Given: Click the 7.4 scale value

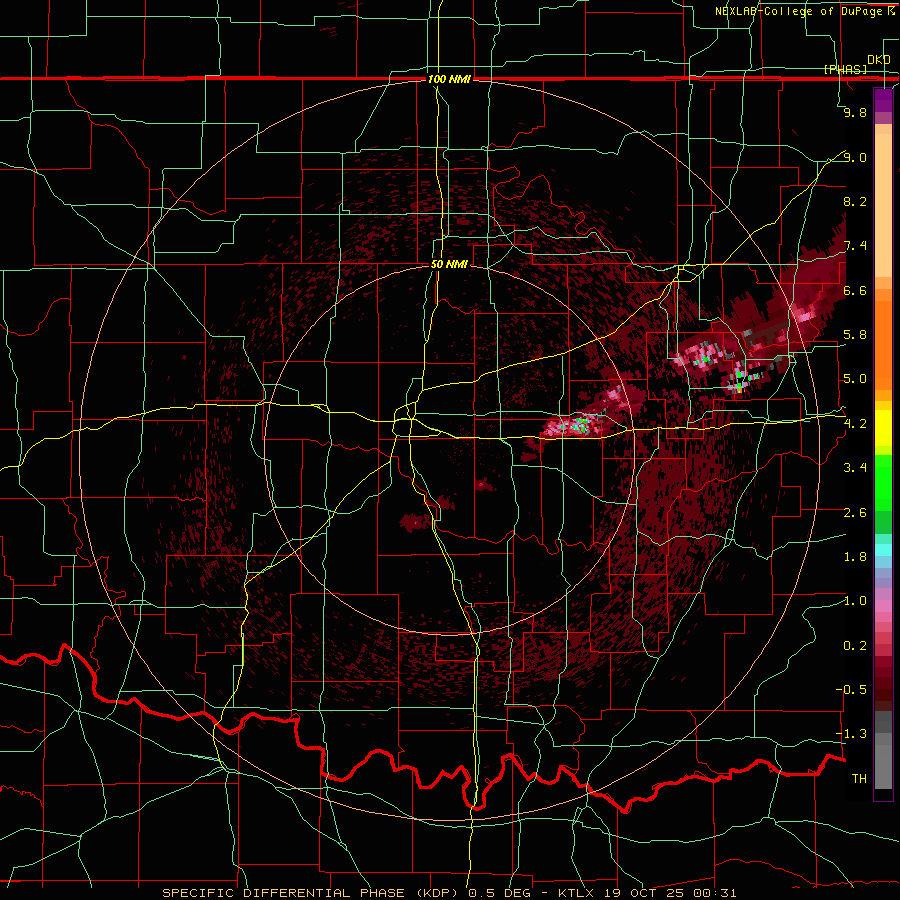Looking at the screenshot, I should [x=855, y=246].
